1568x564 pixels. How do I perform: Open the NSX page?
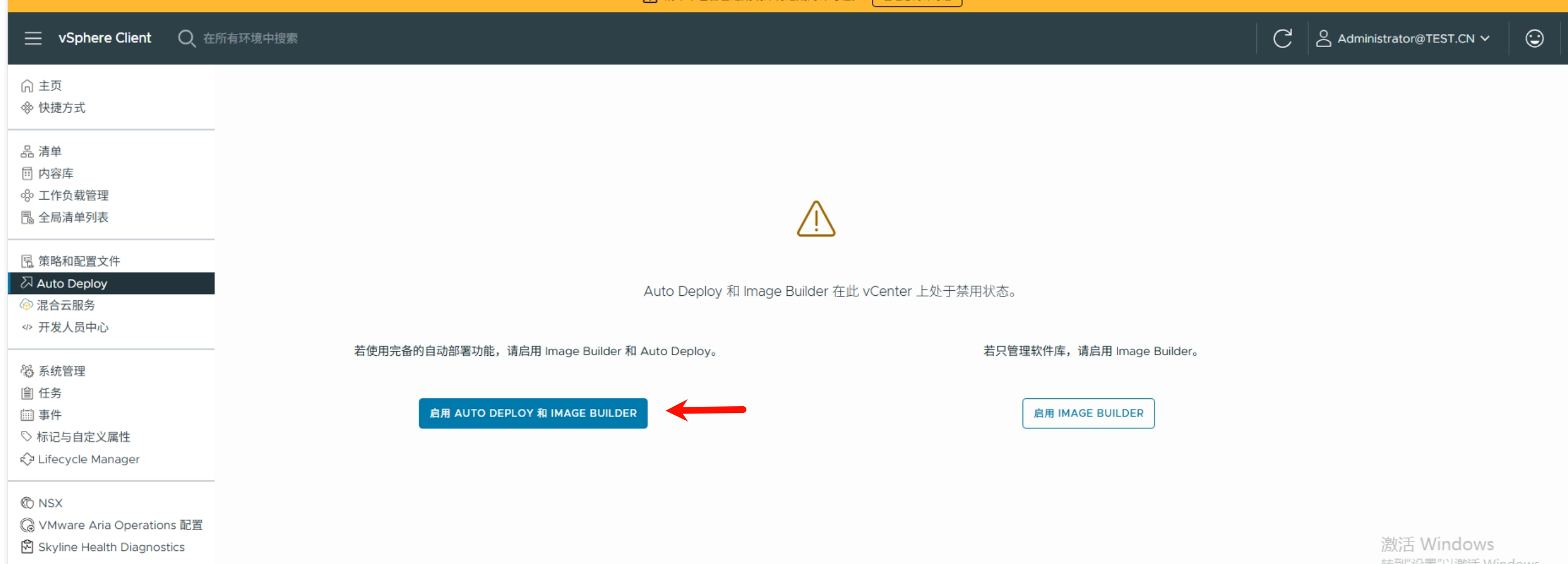point(50,503)
